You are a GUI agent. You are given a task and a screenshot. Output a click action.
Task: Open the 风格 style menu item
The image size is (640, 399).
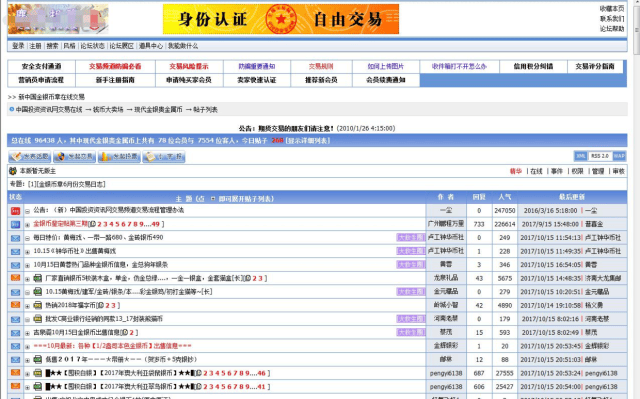point(69,46)
